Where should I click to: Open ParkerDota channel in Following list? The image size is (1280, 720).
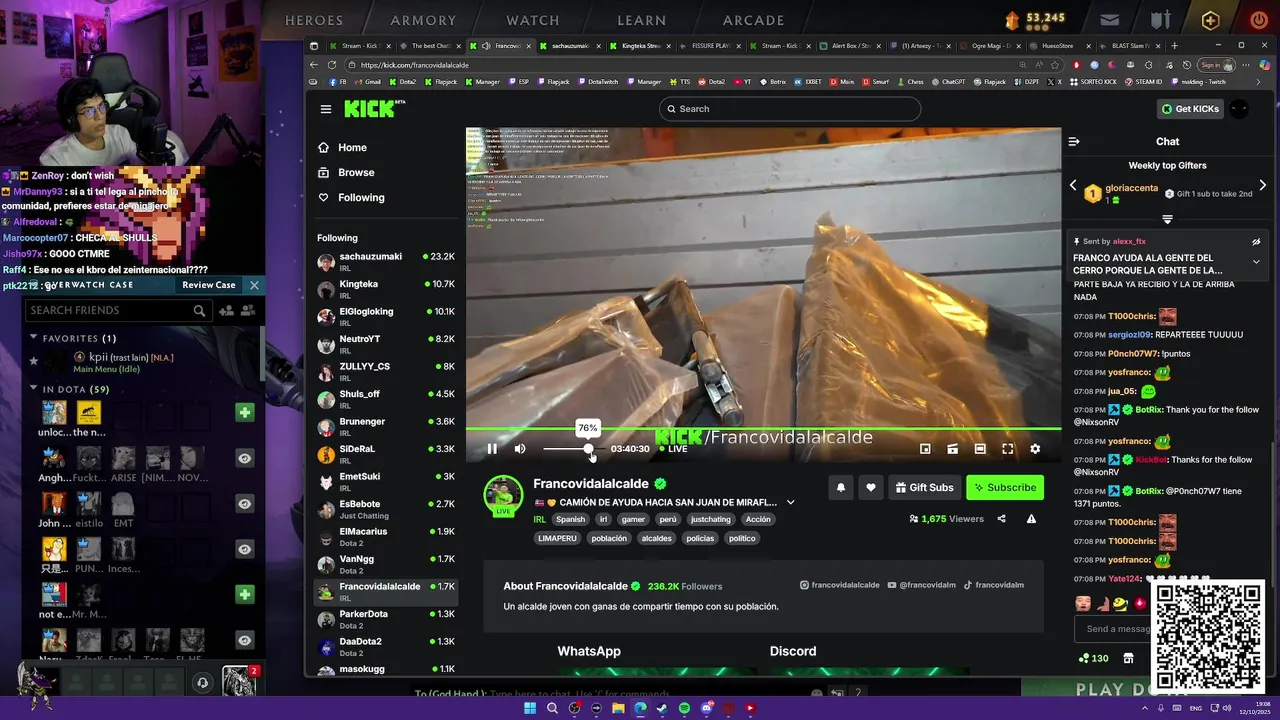pyautogui.click(x=386, y=619)
